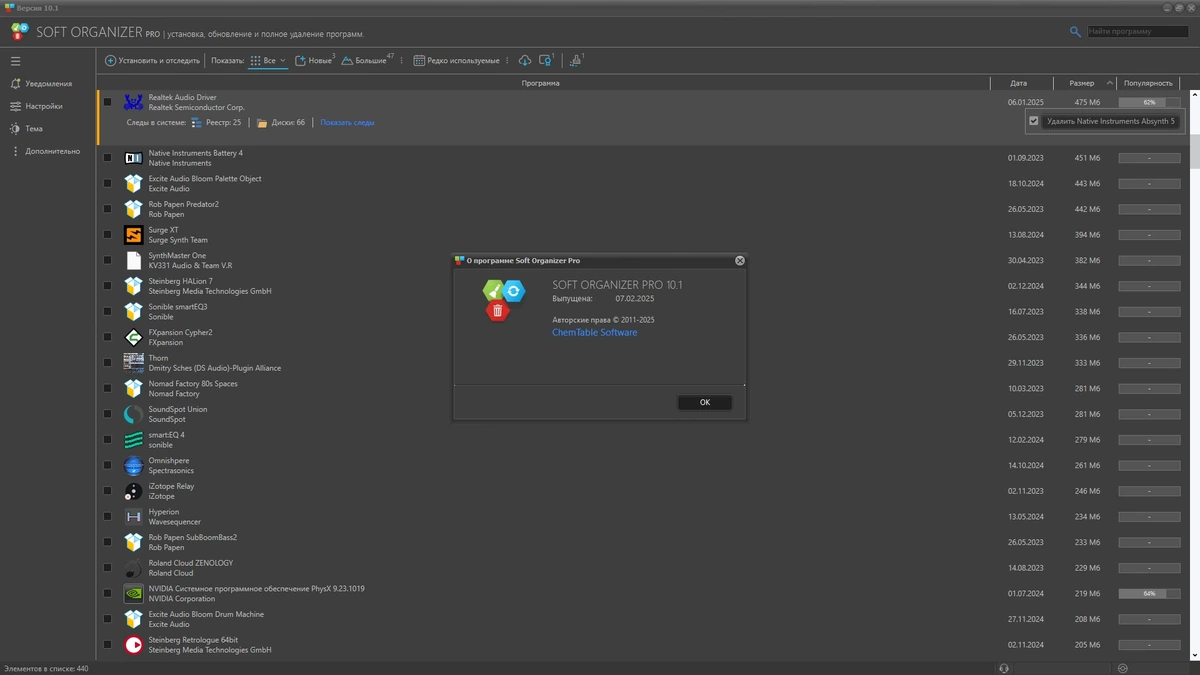Tick the Steinberg HALion 7 checkbox

point(108,286)
